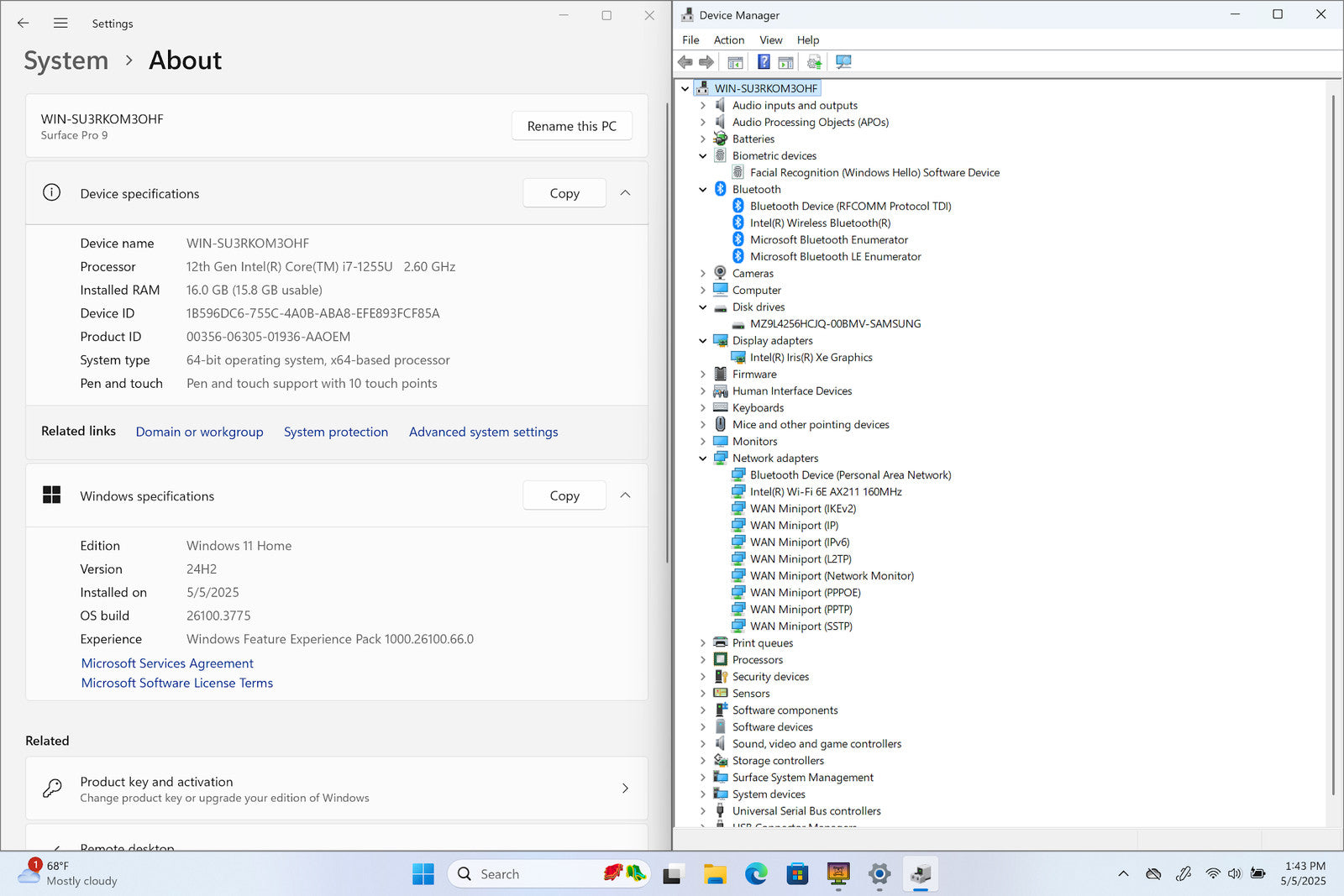Click the Mice and other pointing devices icon
The image size is (1344, 896).
720,424
